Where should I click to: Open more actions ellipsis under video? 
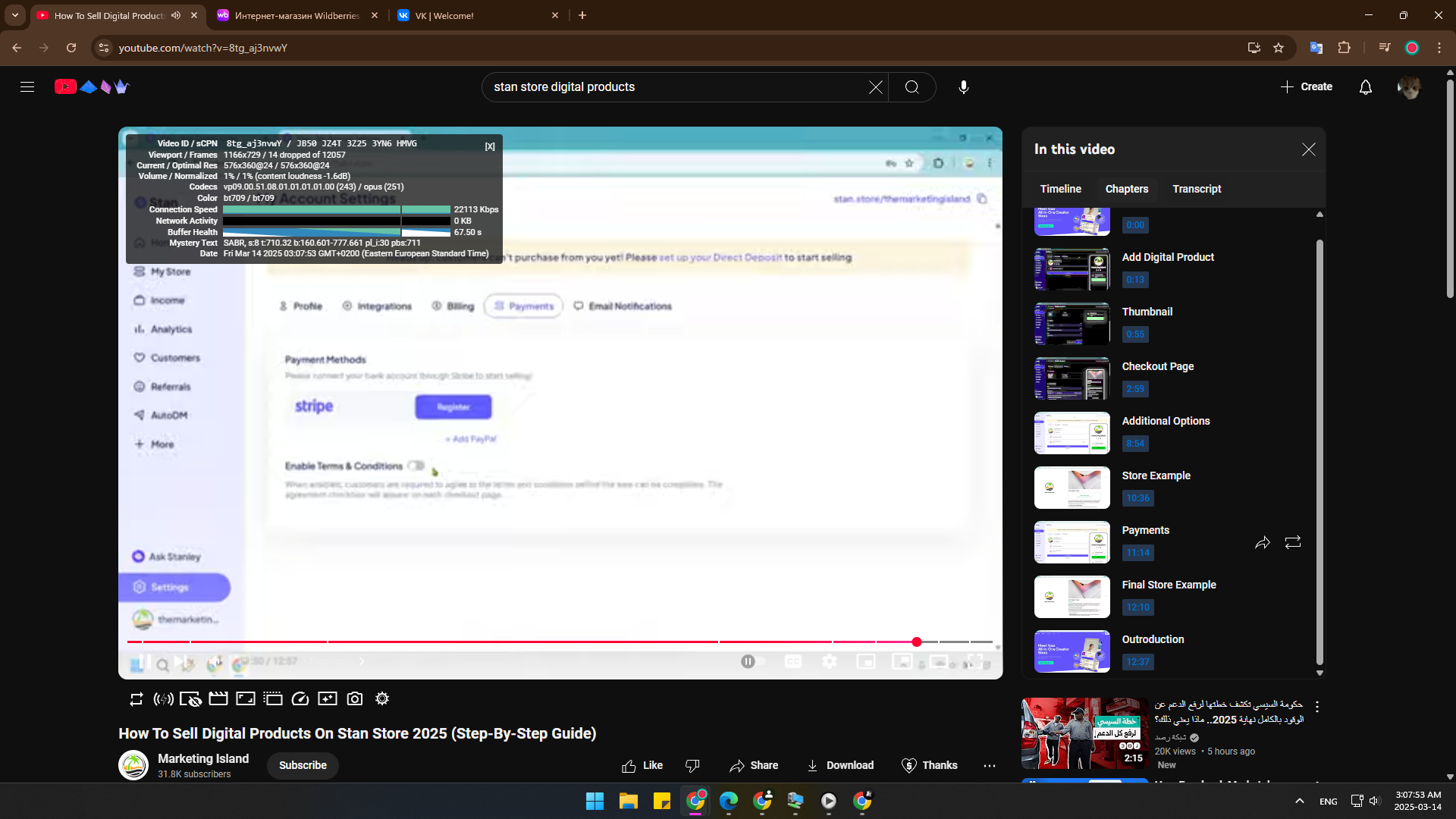(x=990, y=766)
